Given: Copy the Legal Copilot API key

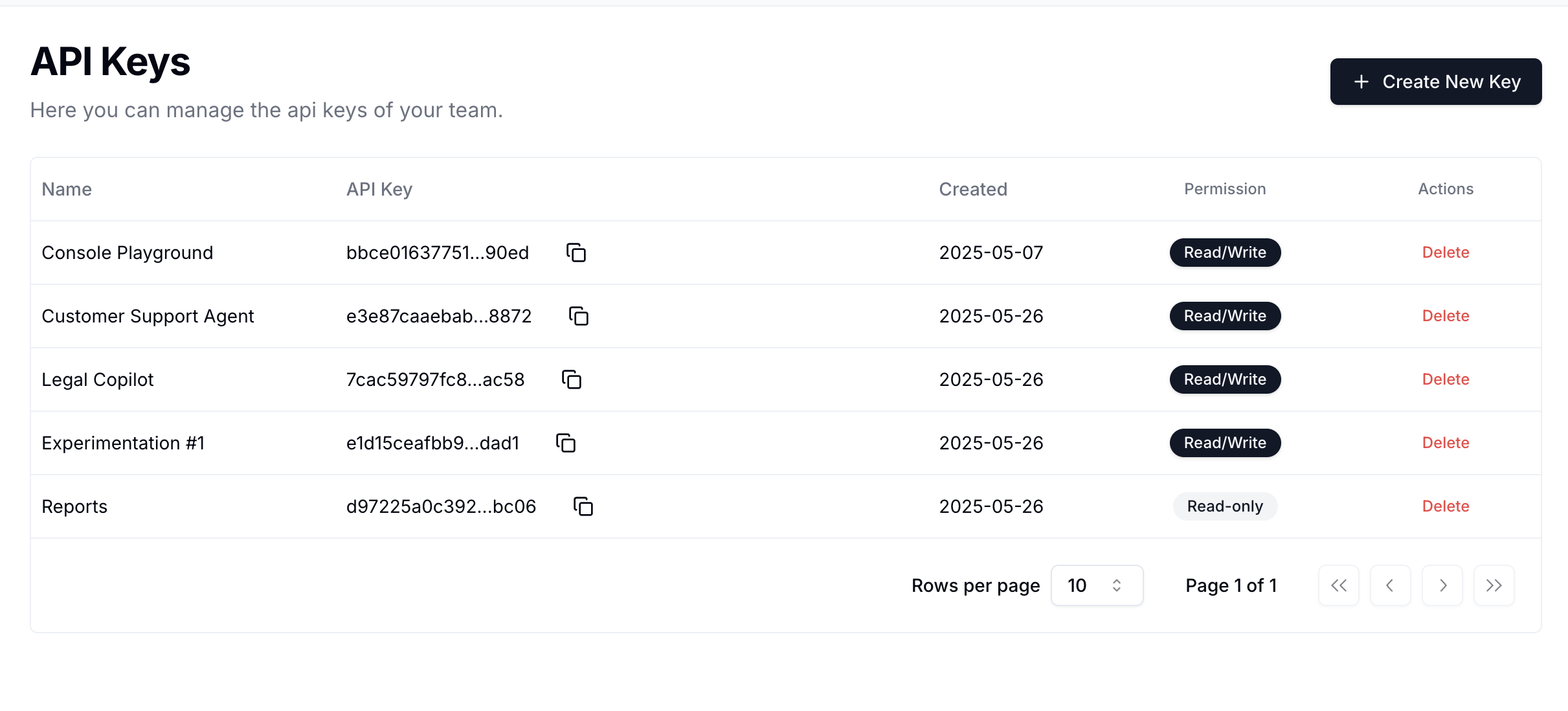Looking at the screenshot, I should click(x=571, y=379).
